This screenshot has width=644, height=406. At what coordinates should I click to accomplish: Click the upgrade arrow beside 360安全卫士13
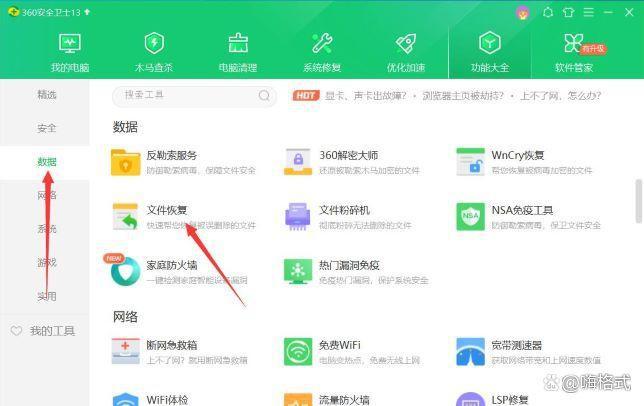[87, 12]
